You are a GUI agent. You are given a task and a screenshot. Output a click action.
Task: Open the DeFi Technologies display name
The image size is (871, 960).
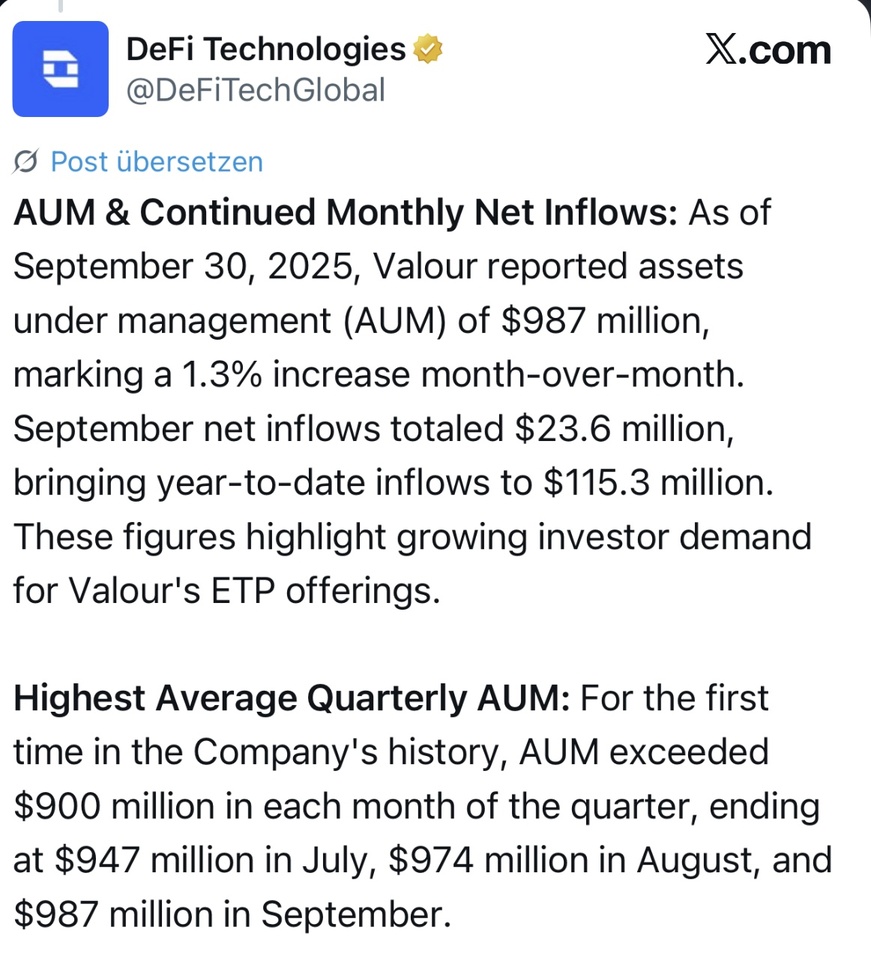point(266,49)
